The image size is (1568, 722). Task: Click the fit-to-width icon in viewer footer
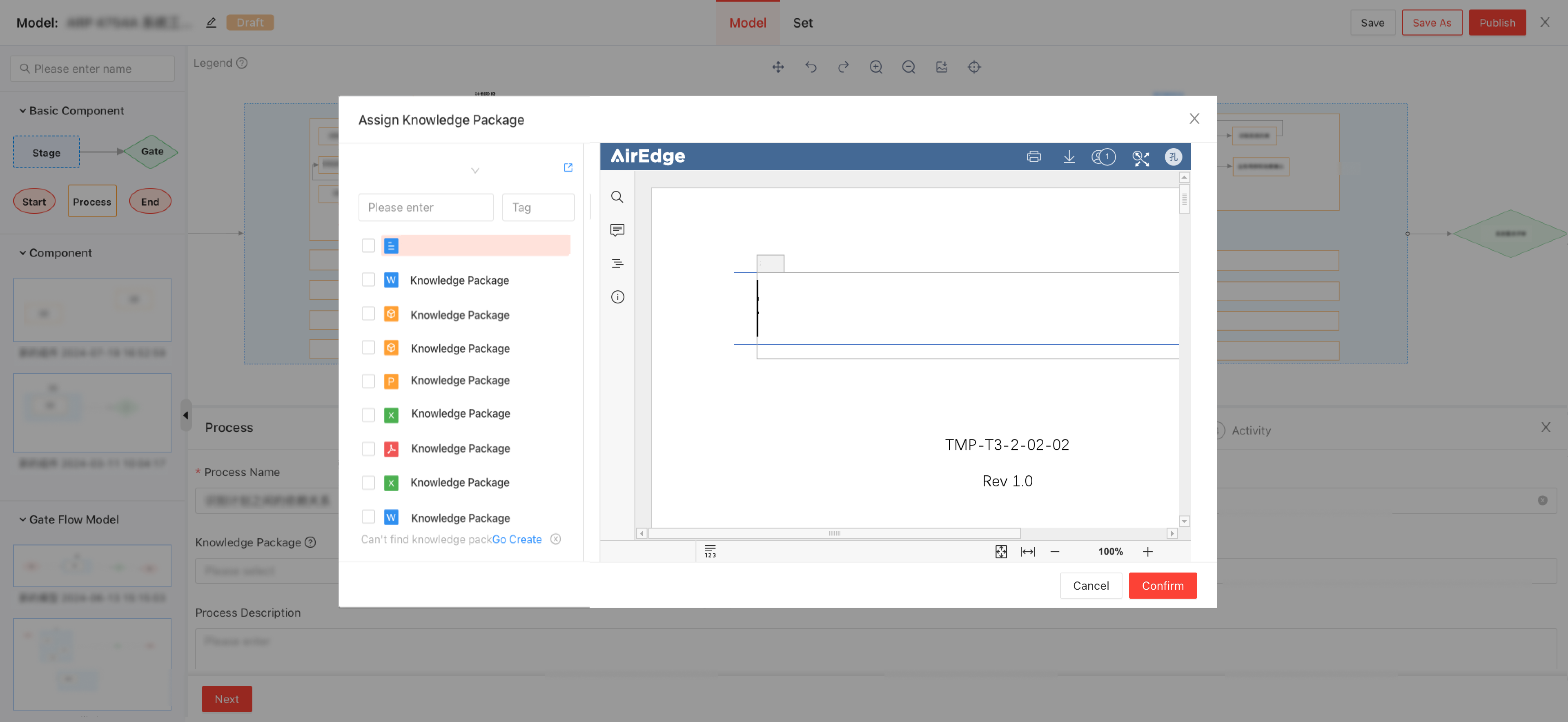1027,552
